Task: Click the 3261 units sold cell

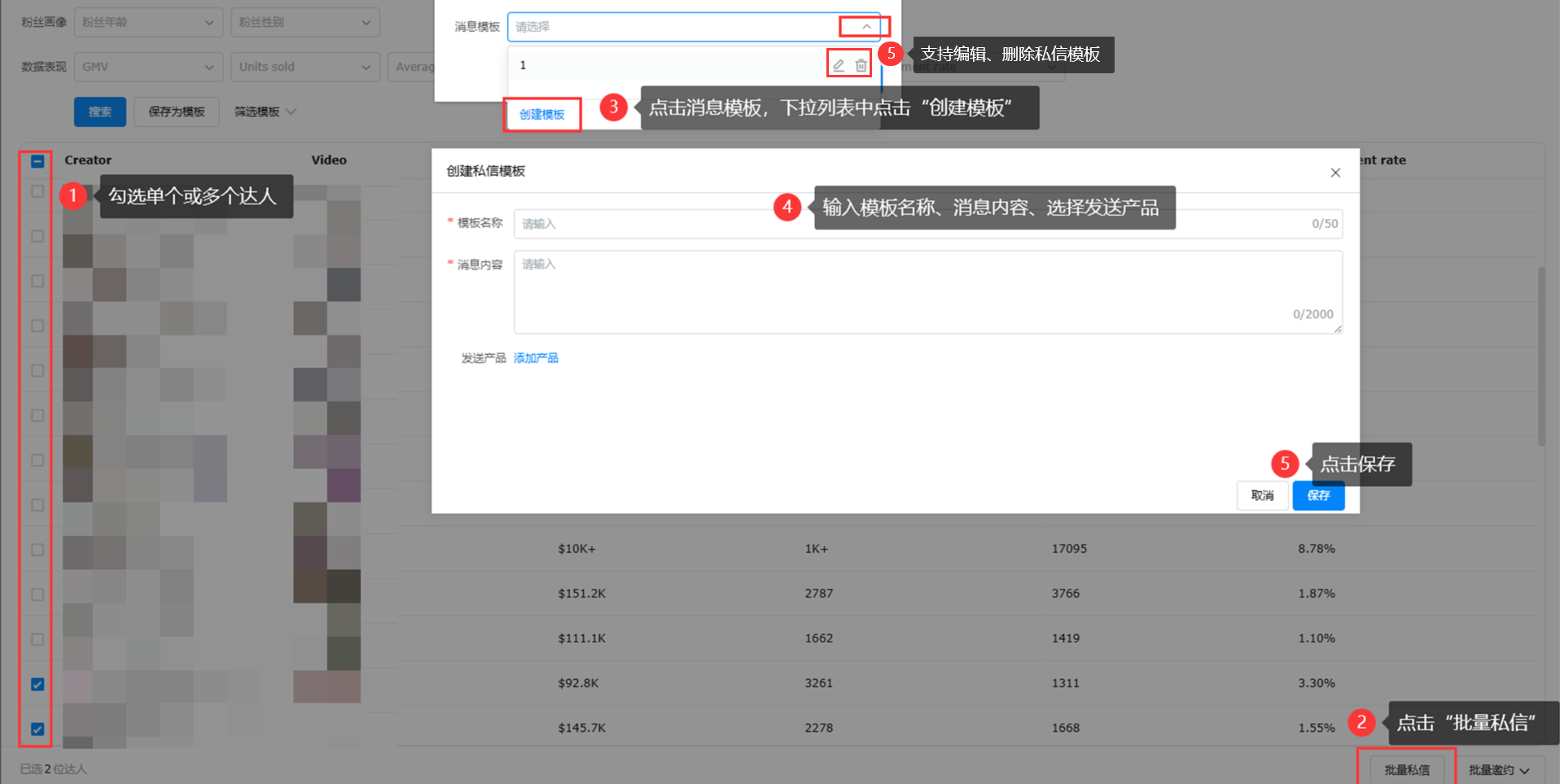Action: (x=818, y=683)
